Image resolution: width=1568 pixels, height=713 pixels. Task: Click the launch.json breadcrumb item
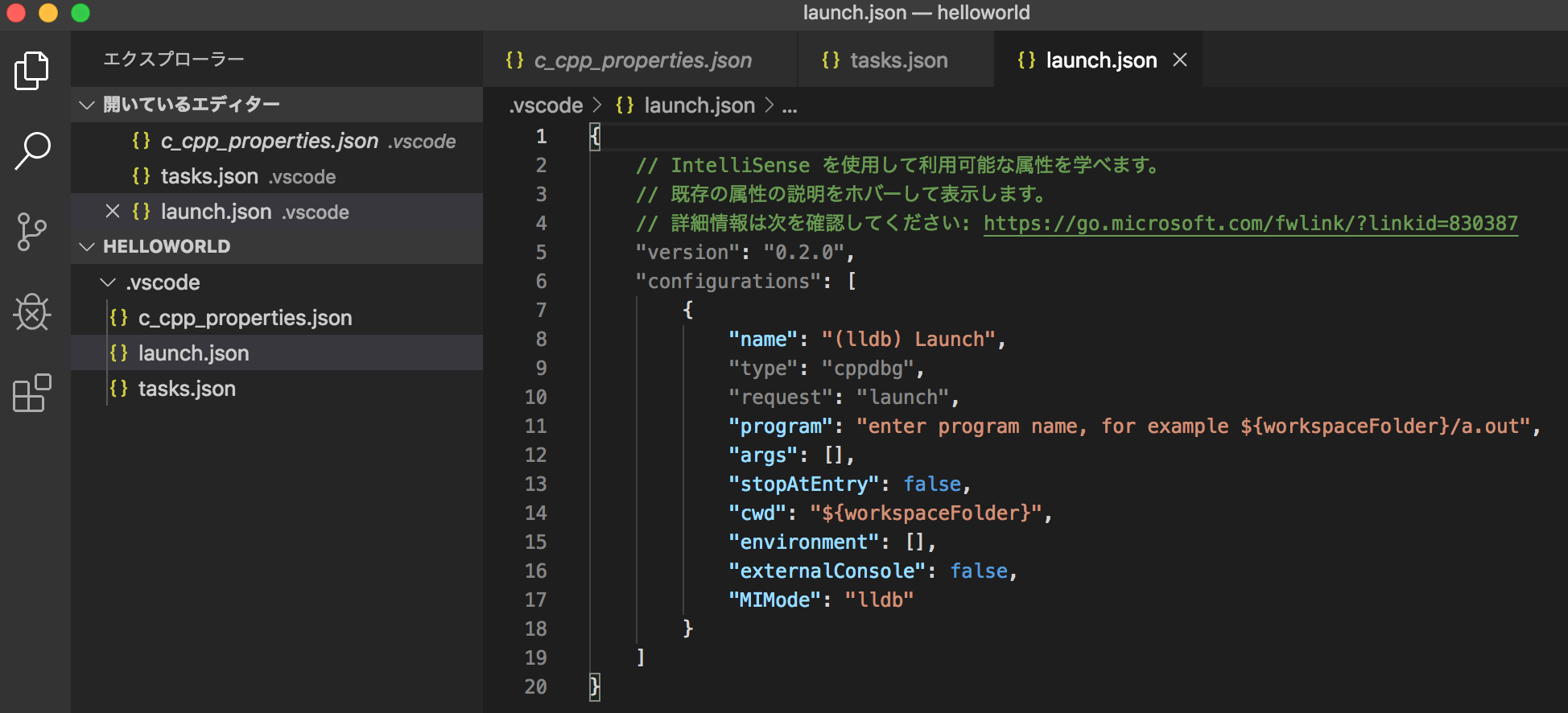tap(699, 105)
